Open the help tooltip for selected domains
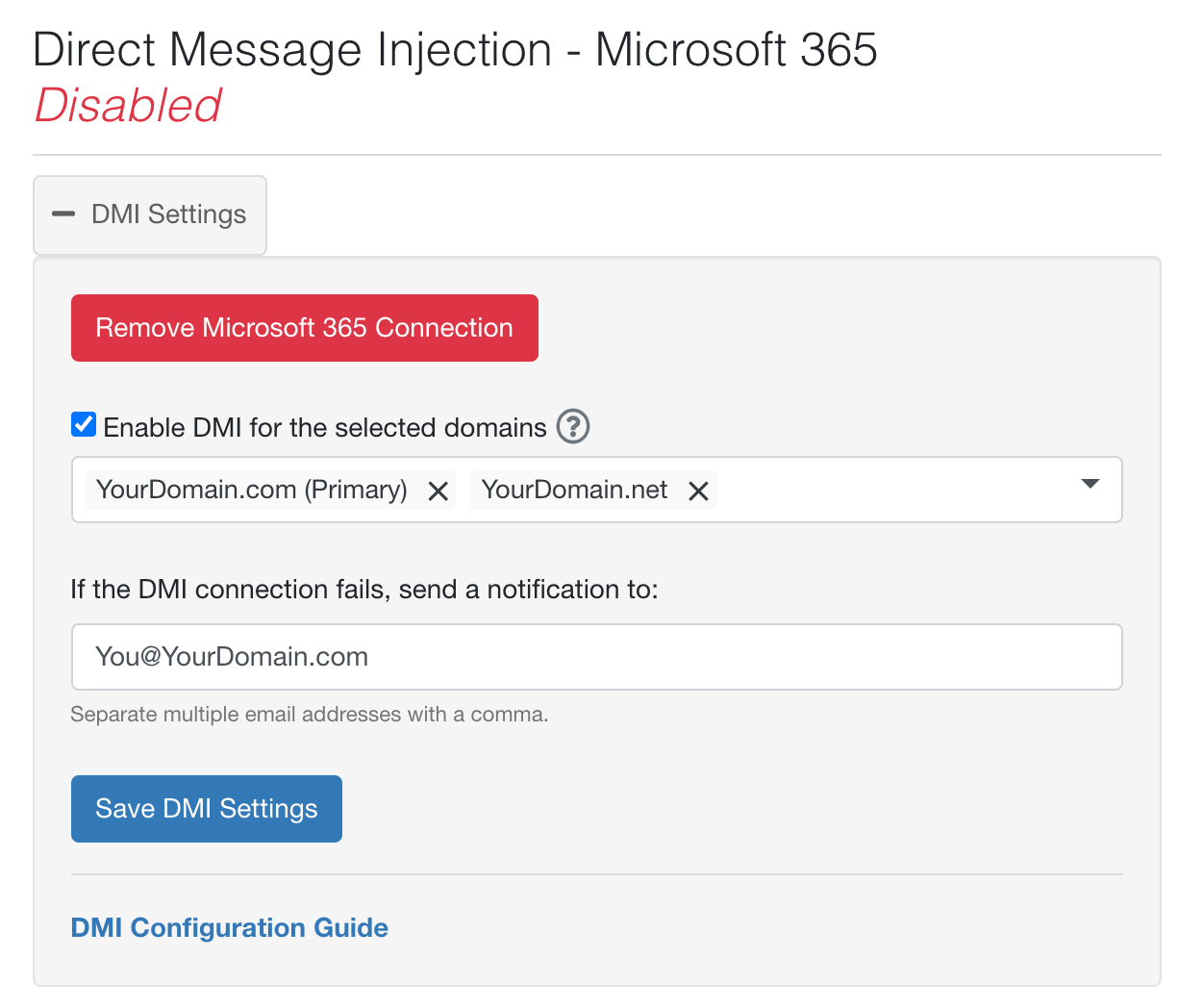 [572, 426]
